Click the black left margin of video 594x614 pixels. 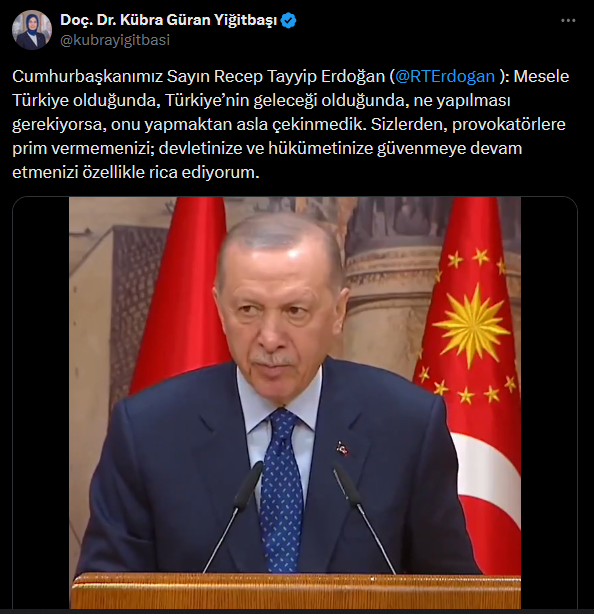(x=41, y=403)
